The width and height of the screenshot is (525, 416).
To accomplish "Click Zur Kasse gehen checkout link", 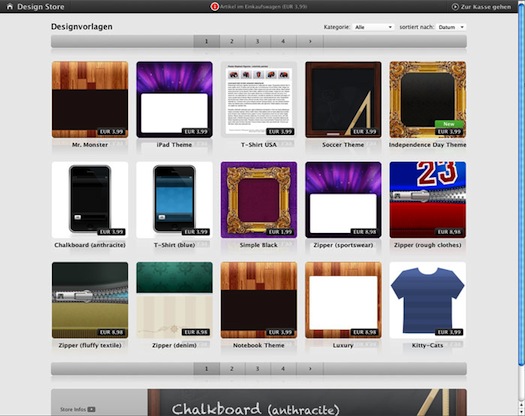I will [x=486, y=7].
